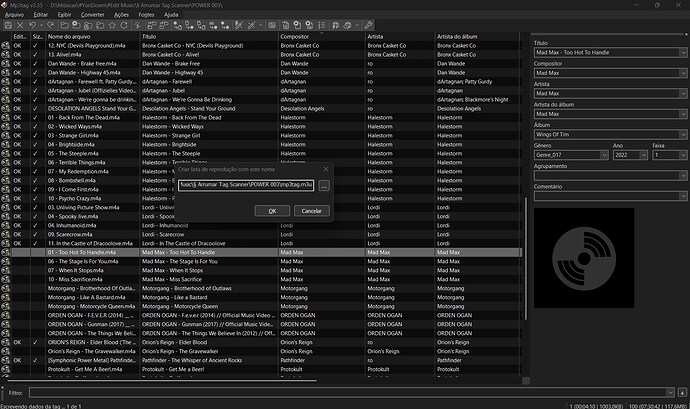Click the Filename to Tag converter icon
This screenshot has height=409, width=690.
(189, 25)
